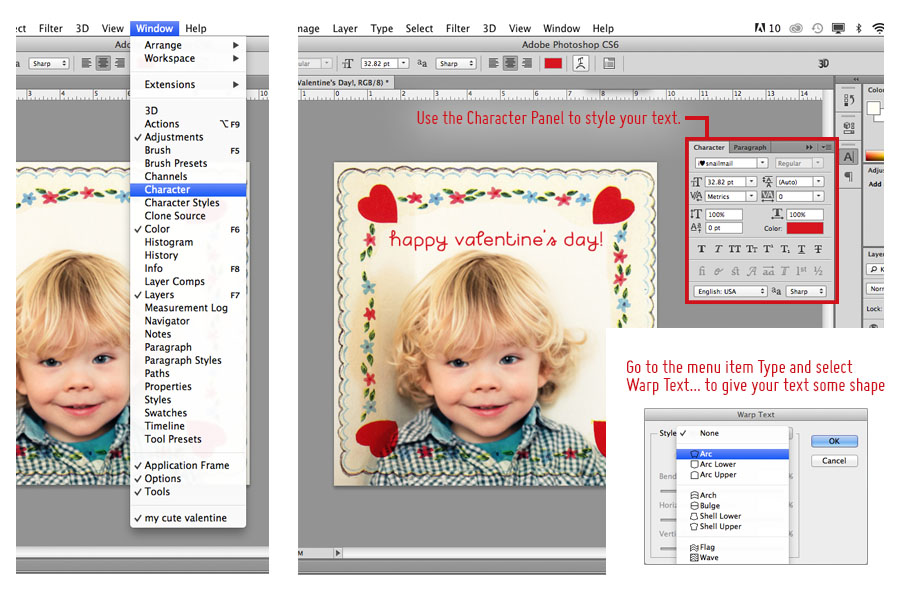The image size is (900, 600).
Task: Open the History panel icon in the dock
Action: (x=849, y=100)
